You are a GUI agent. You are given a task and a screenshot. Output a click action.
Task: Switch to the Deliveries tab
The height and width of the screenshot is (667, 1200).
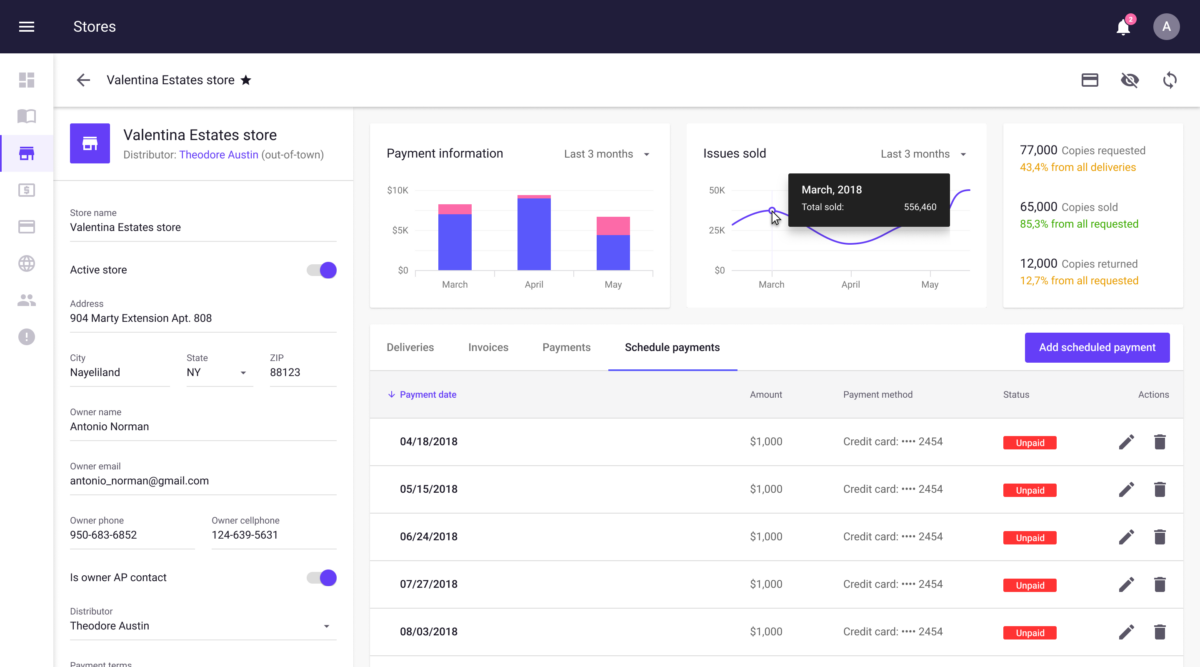(x=410, y=347)
